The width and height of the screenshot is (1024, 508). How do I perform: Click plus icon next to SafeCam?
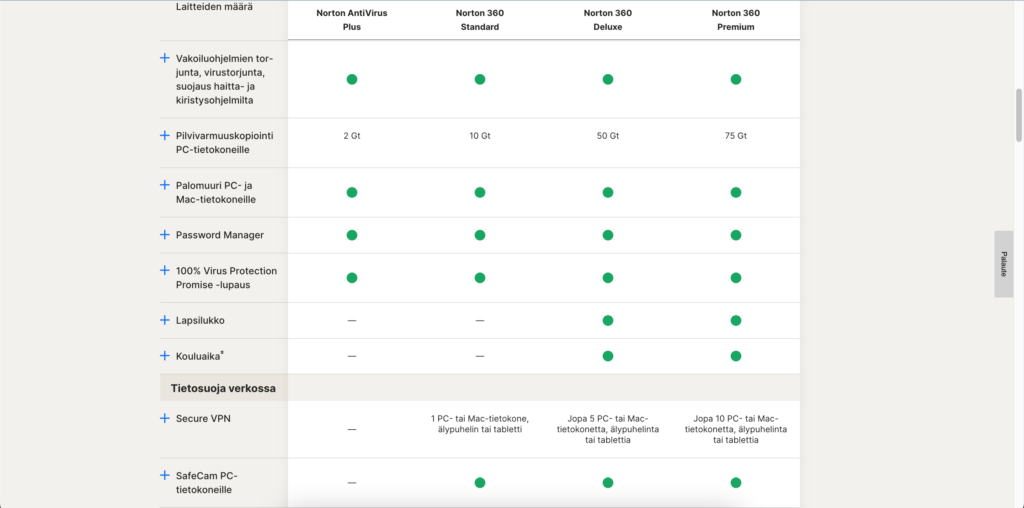click(x=165, y=475)
